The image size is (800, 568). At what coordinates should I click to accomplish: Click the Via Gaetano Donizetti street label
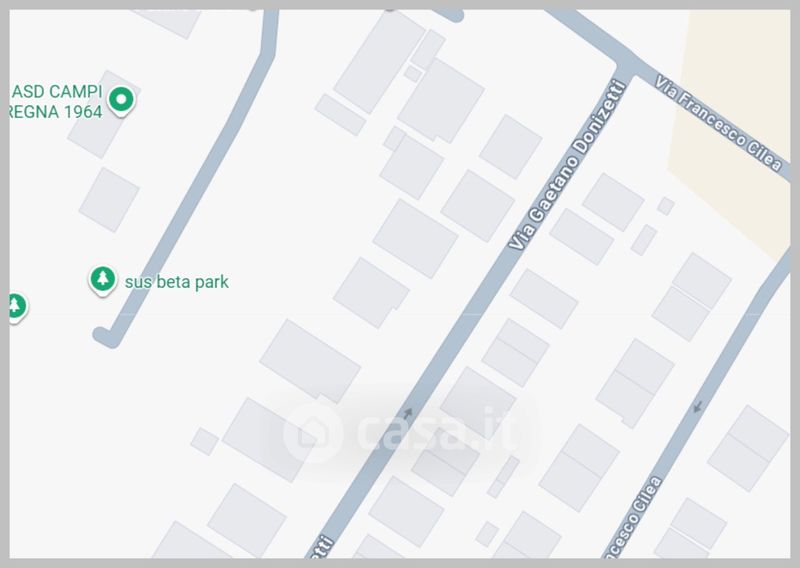[567, 165]
